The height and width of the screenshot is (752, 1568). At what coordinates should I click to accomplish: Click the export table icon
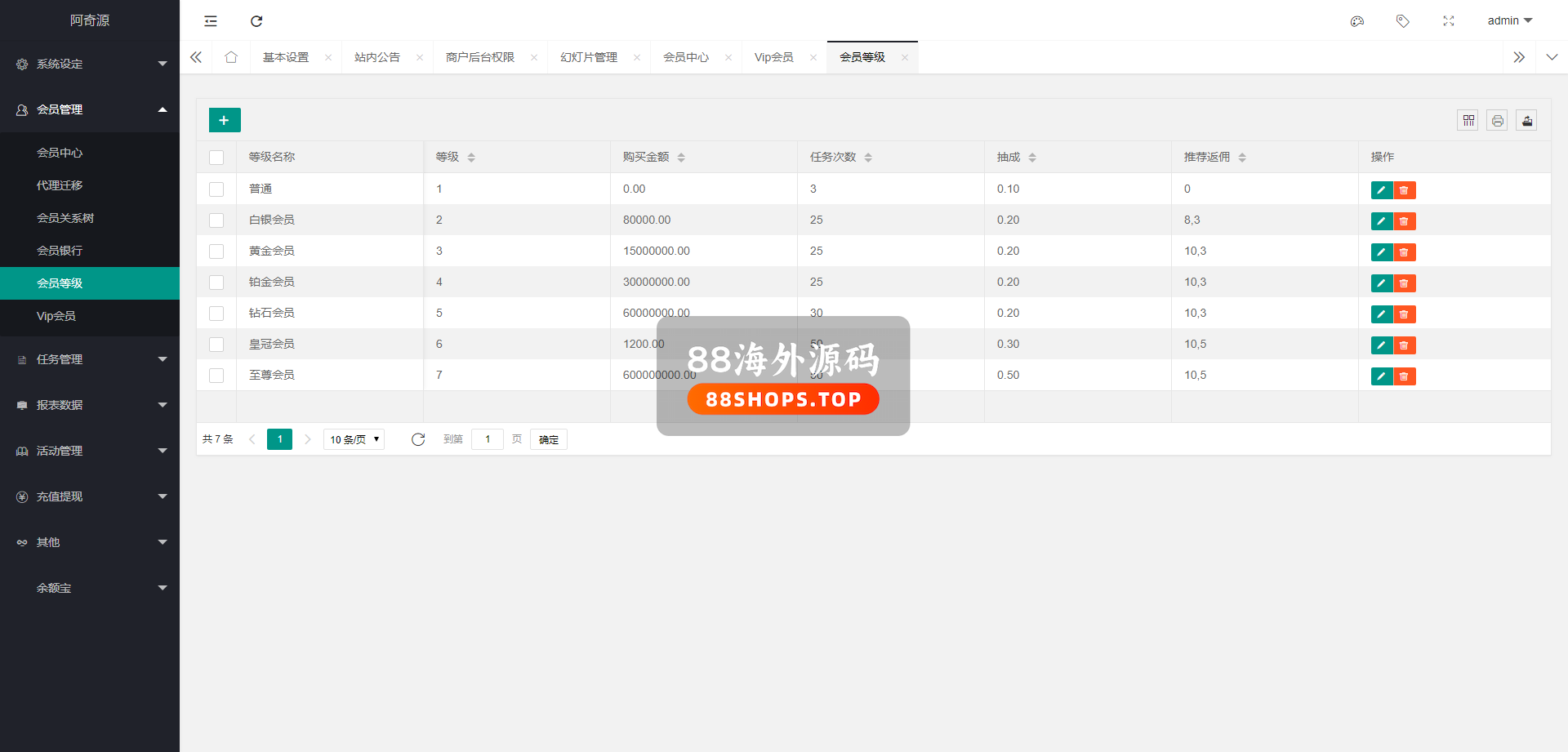(x=1526, y=121)
